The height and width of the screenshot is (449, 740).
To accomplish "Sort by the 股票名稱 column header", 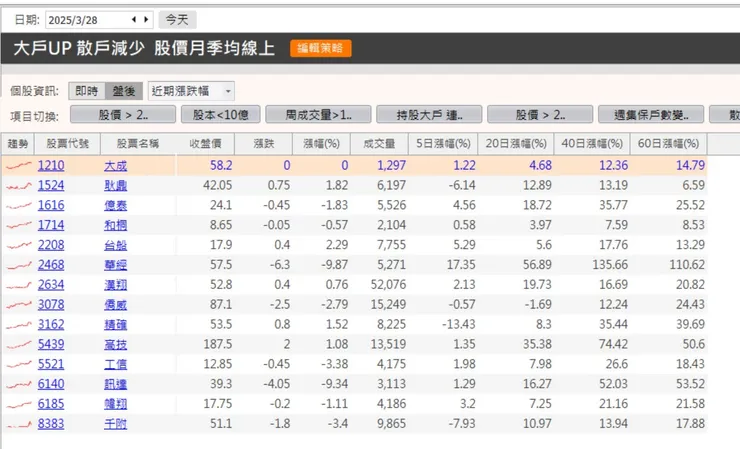I will click(138, 144).
